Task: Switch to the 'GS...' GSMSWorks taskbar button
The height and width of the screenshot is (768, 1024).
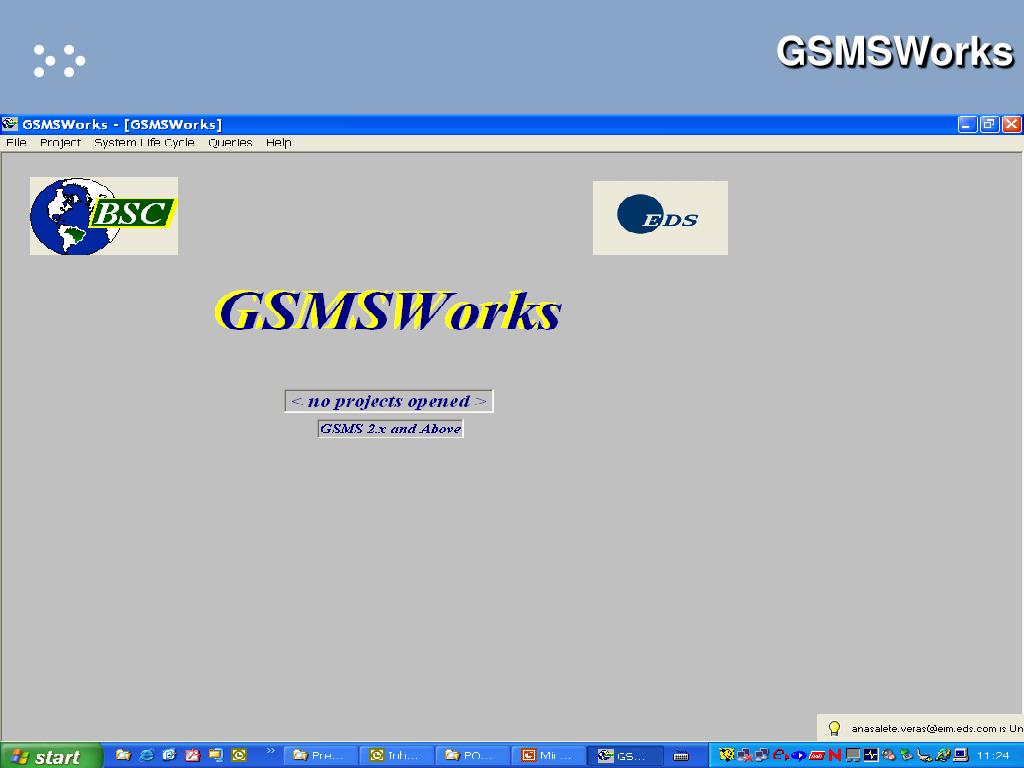Action: coord(624,756)
